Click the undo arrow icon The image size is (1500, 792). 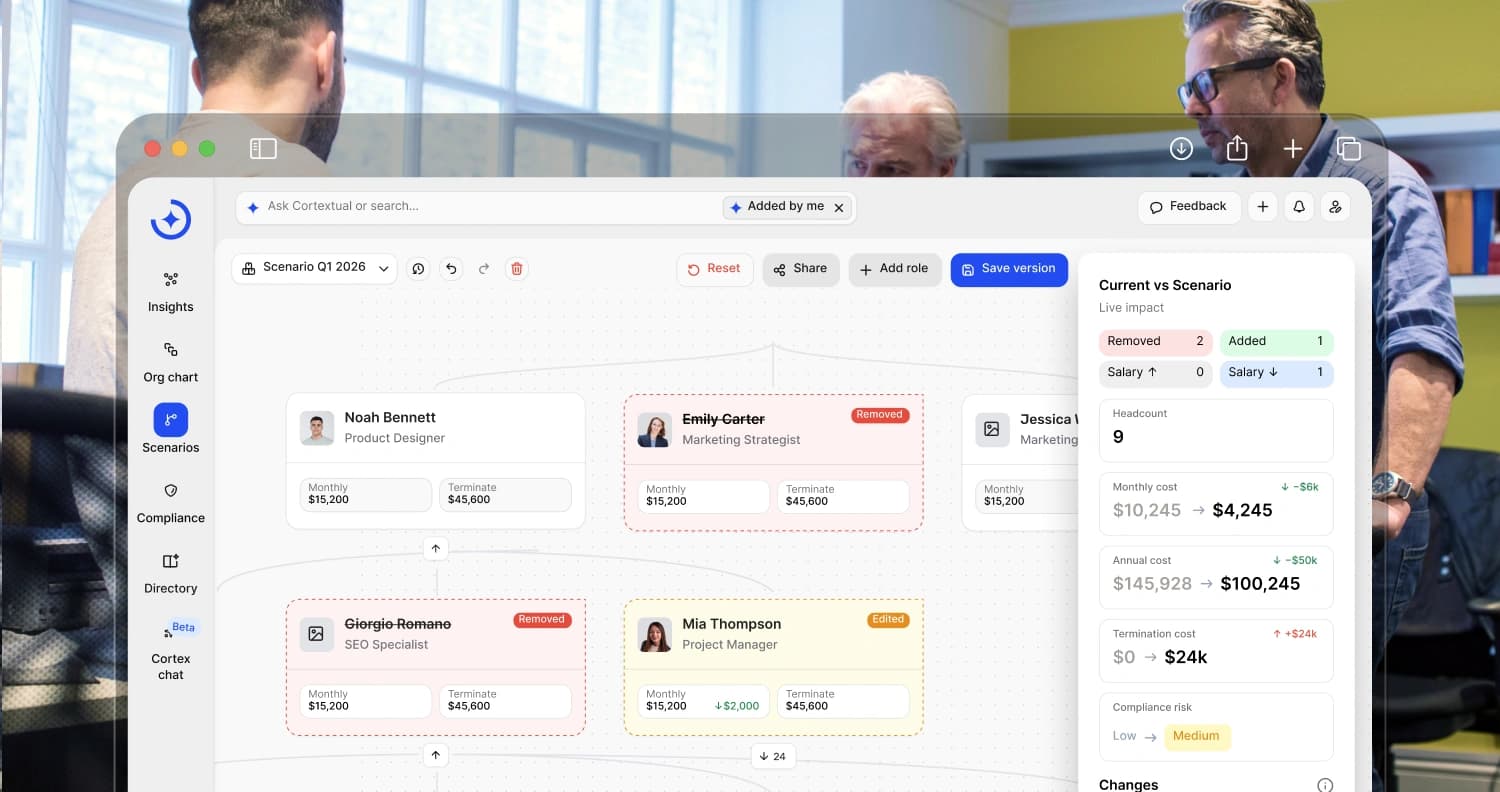coord(451,268)
